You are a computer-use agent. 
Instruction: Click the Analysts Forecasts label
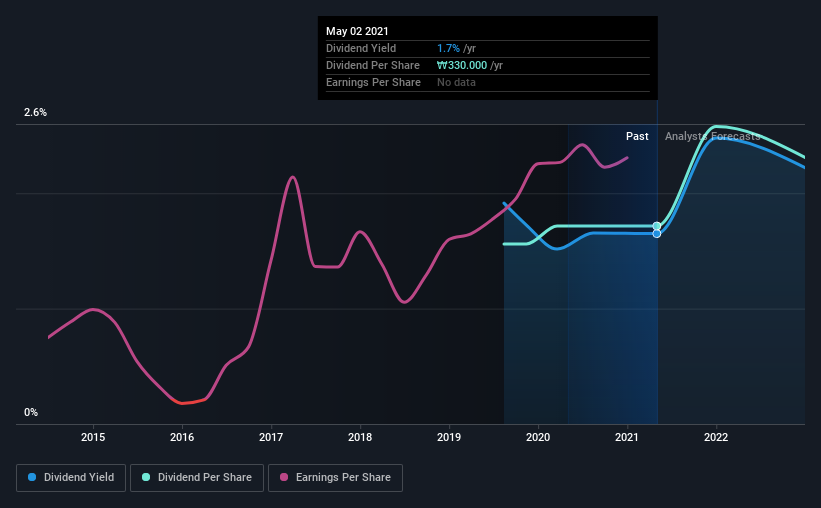click(713, 136)
